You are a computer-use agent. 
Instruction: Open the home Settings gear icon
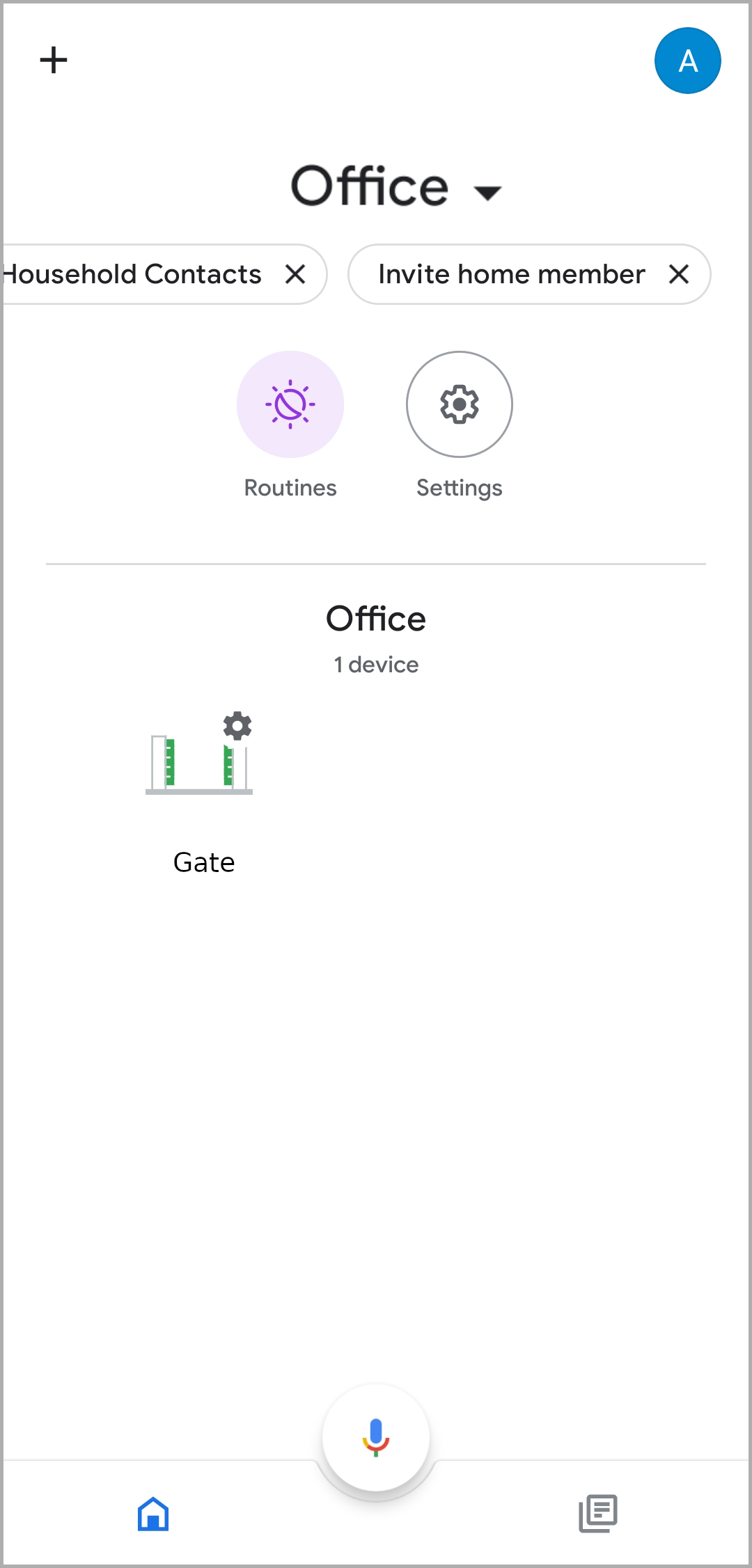click(460, 404)
